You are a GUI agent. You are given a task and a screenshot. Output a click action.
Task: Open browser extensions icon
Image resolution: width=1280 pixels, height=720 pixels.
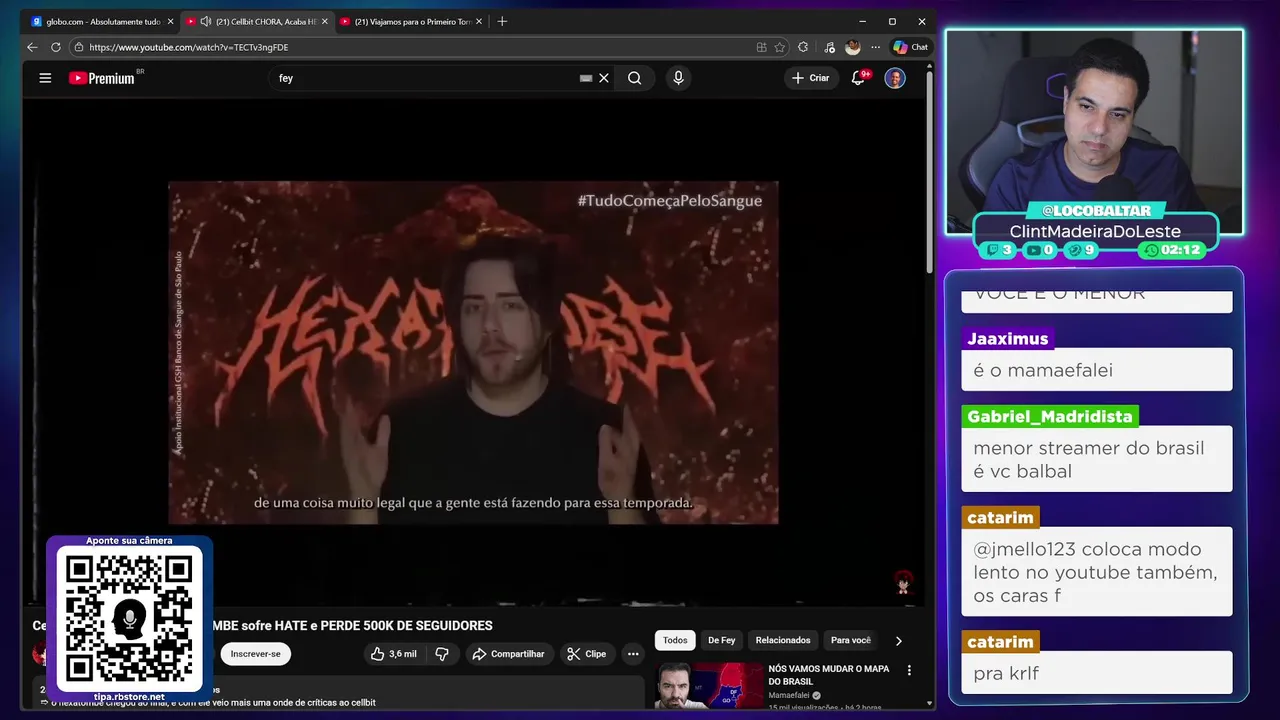[x=803, y=47]
